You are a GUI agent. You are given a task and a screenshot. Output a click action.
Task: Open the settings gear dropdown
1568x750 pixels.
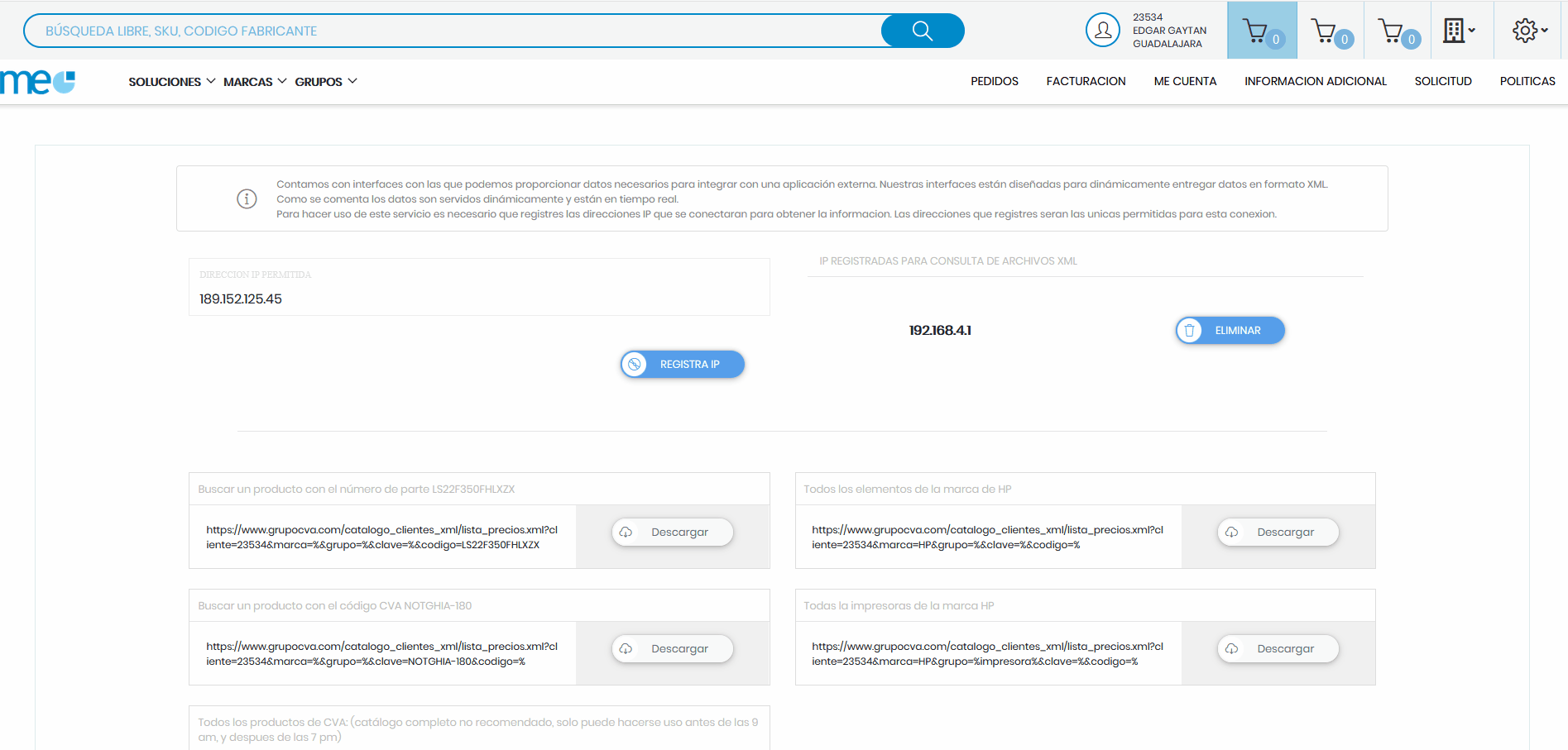coord(1527,30)
